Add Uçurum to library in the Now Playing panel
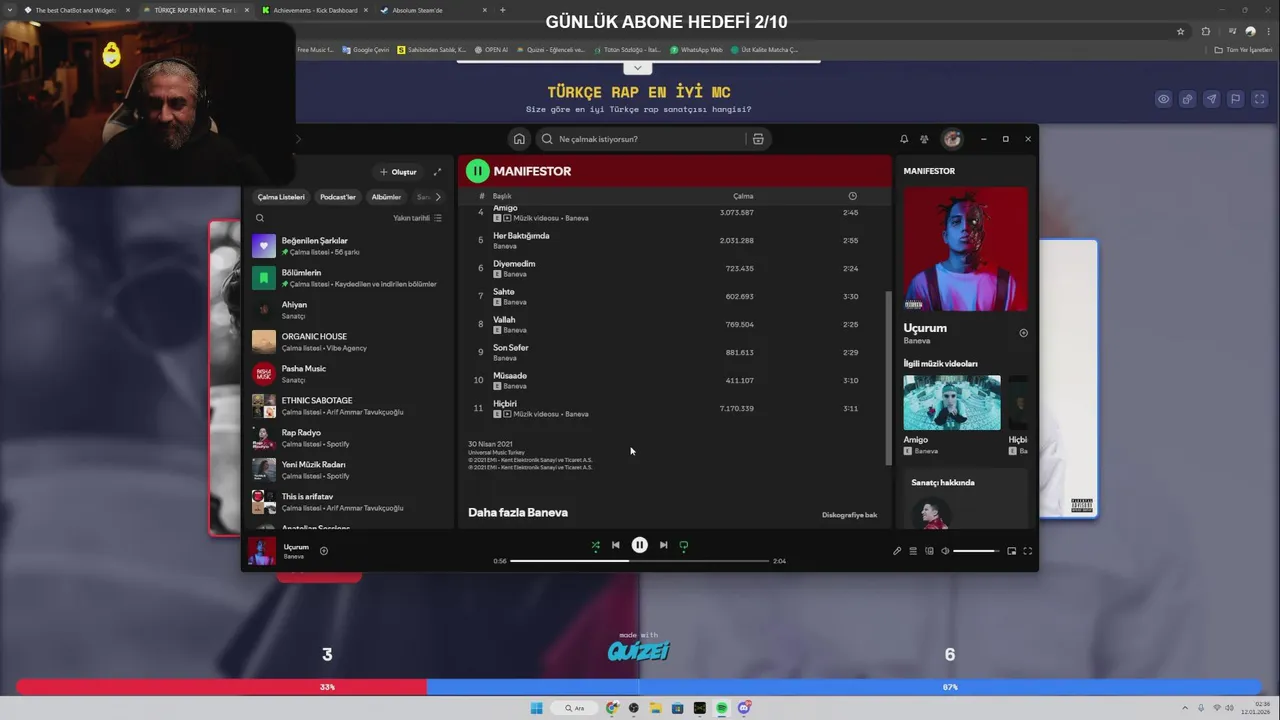The height and width of the screenshot is (720, 1280). pyautogui.click(x=1023, y=333)
